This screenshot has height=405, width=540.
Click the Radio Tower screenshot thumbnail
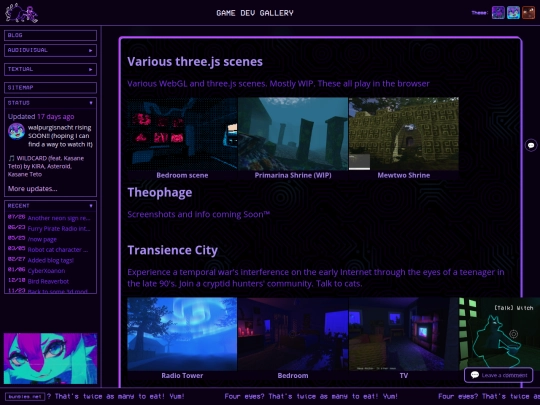point(182,334)
